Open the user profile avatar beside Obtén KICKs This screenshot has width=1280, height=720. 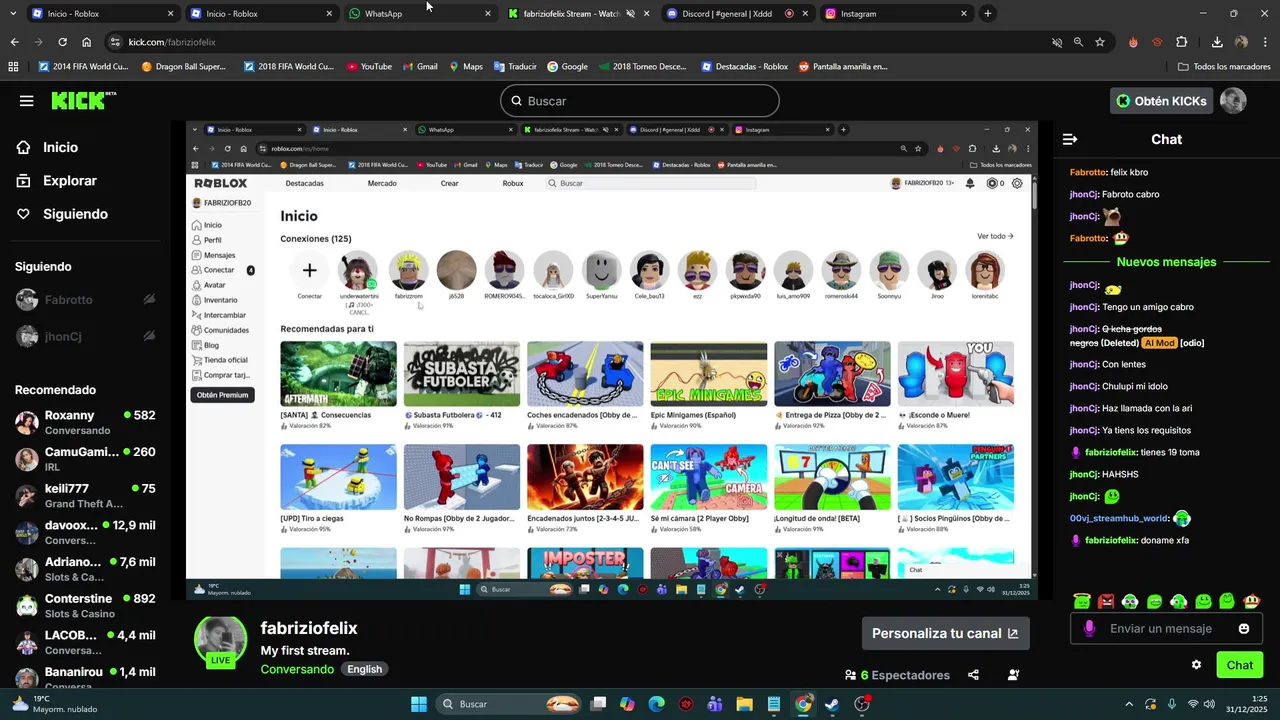tap(1233, 101)
